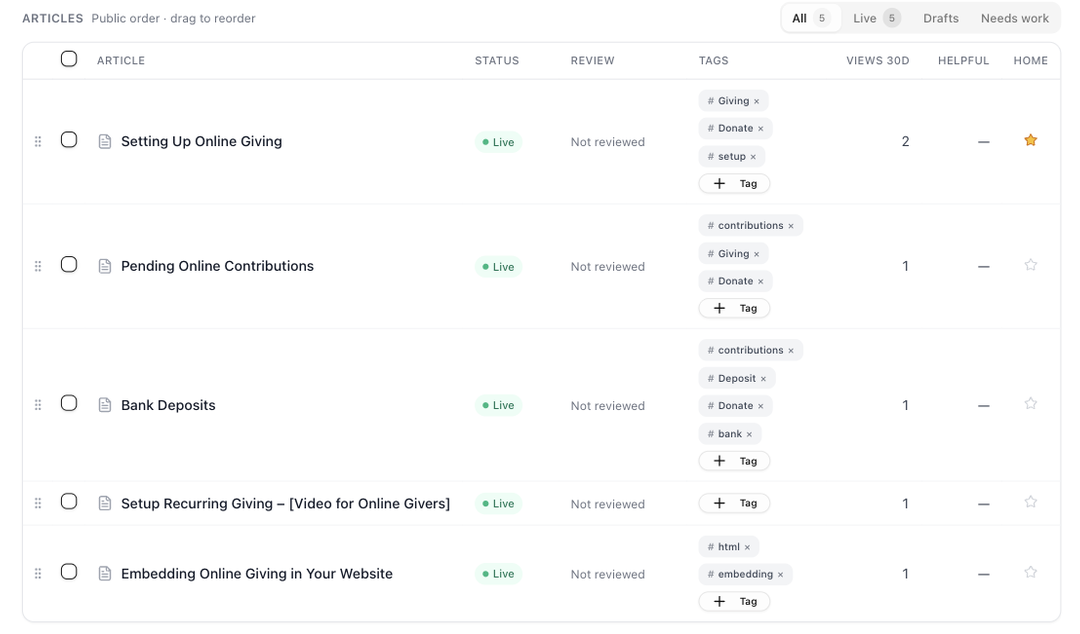This screenshot has width=1080, height=634.
Task: Click document icon beside Bank Deposits
Action: [105, 405]
